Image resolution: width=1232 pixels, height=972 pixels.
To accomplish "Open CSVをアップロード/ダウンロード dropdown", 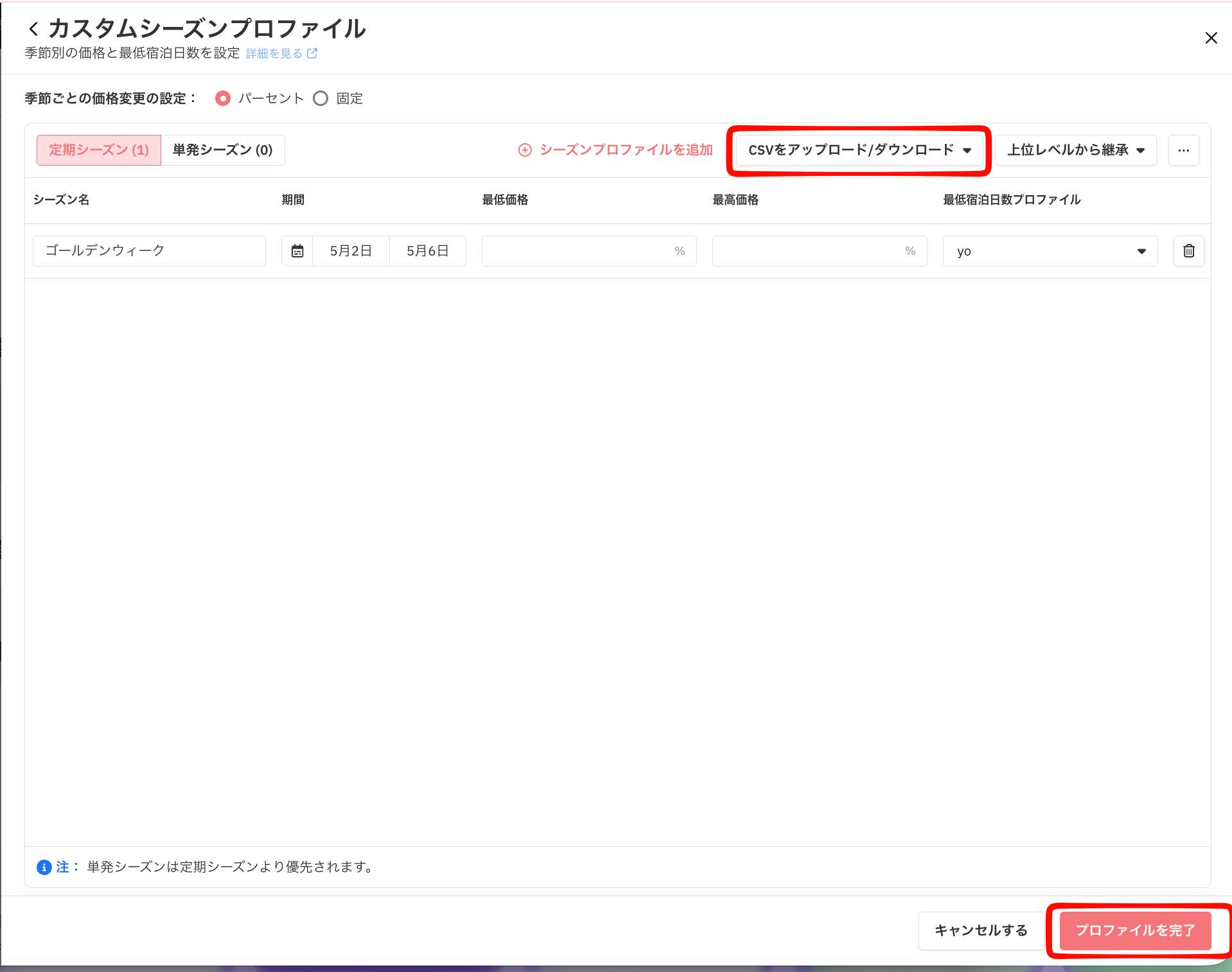I will click(859, 150).
